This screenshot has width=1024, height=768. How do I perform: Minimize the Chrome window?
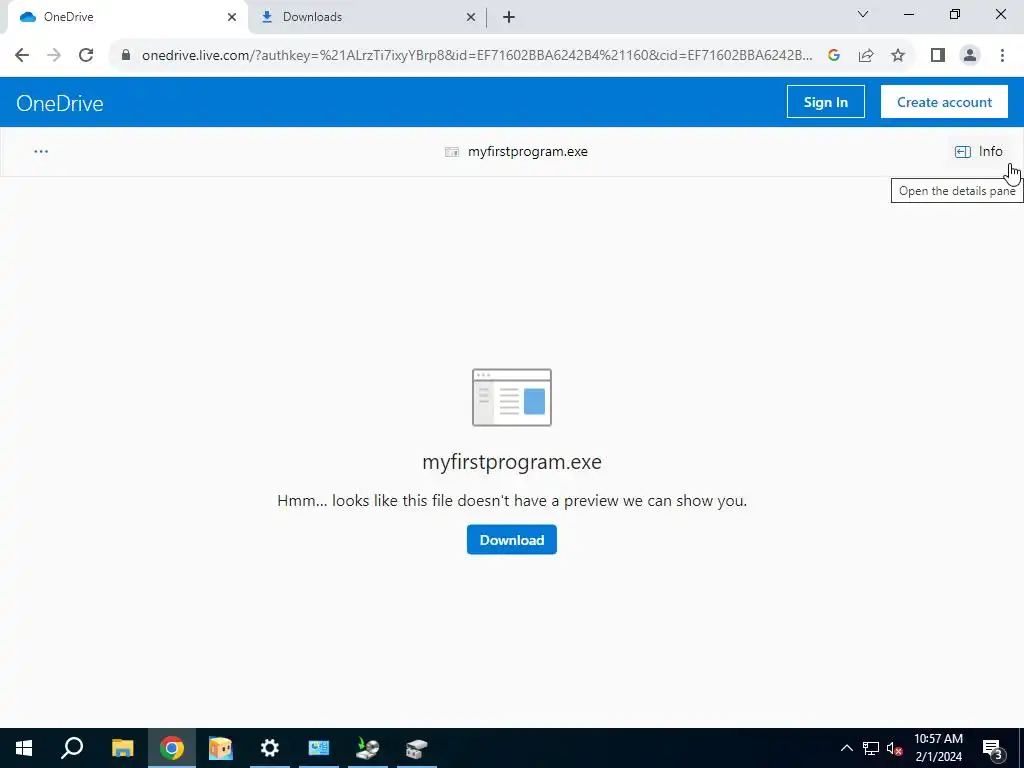tap(909, 14)
